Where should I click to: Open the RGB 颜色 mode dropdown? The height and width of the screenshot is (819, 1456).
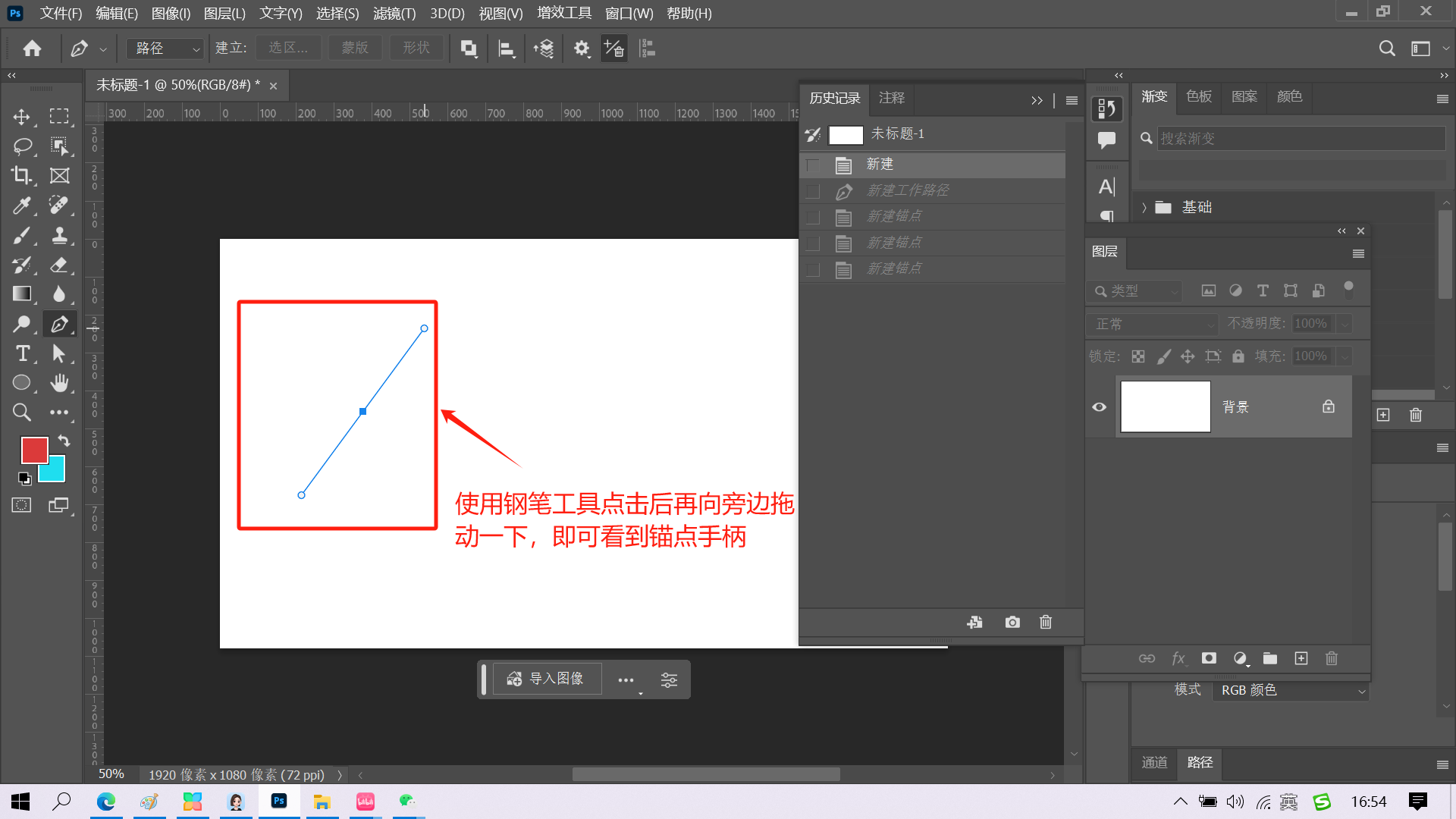[1291, 690]
